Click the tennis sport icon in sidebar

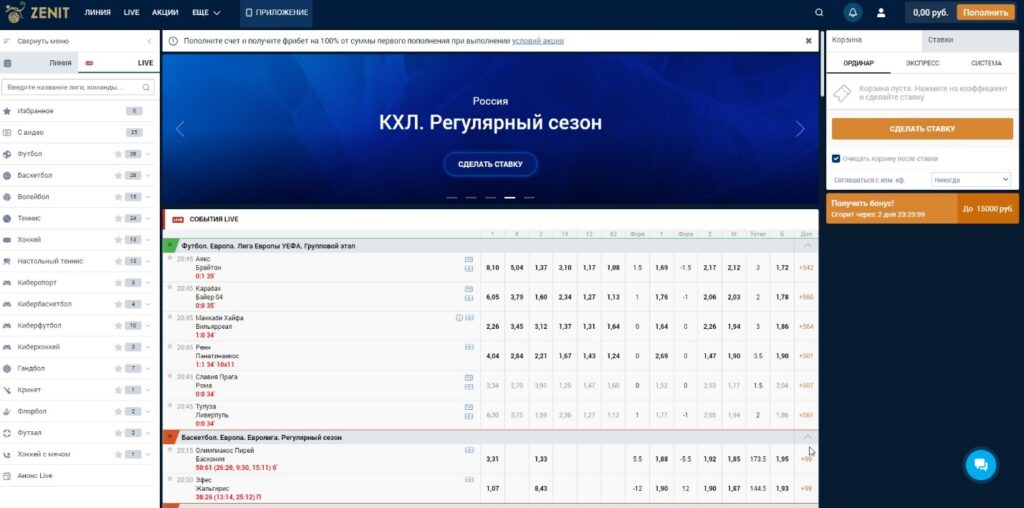tap(7, 219)
